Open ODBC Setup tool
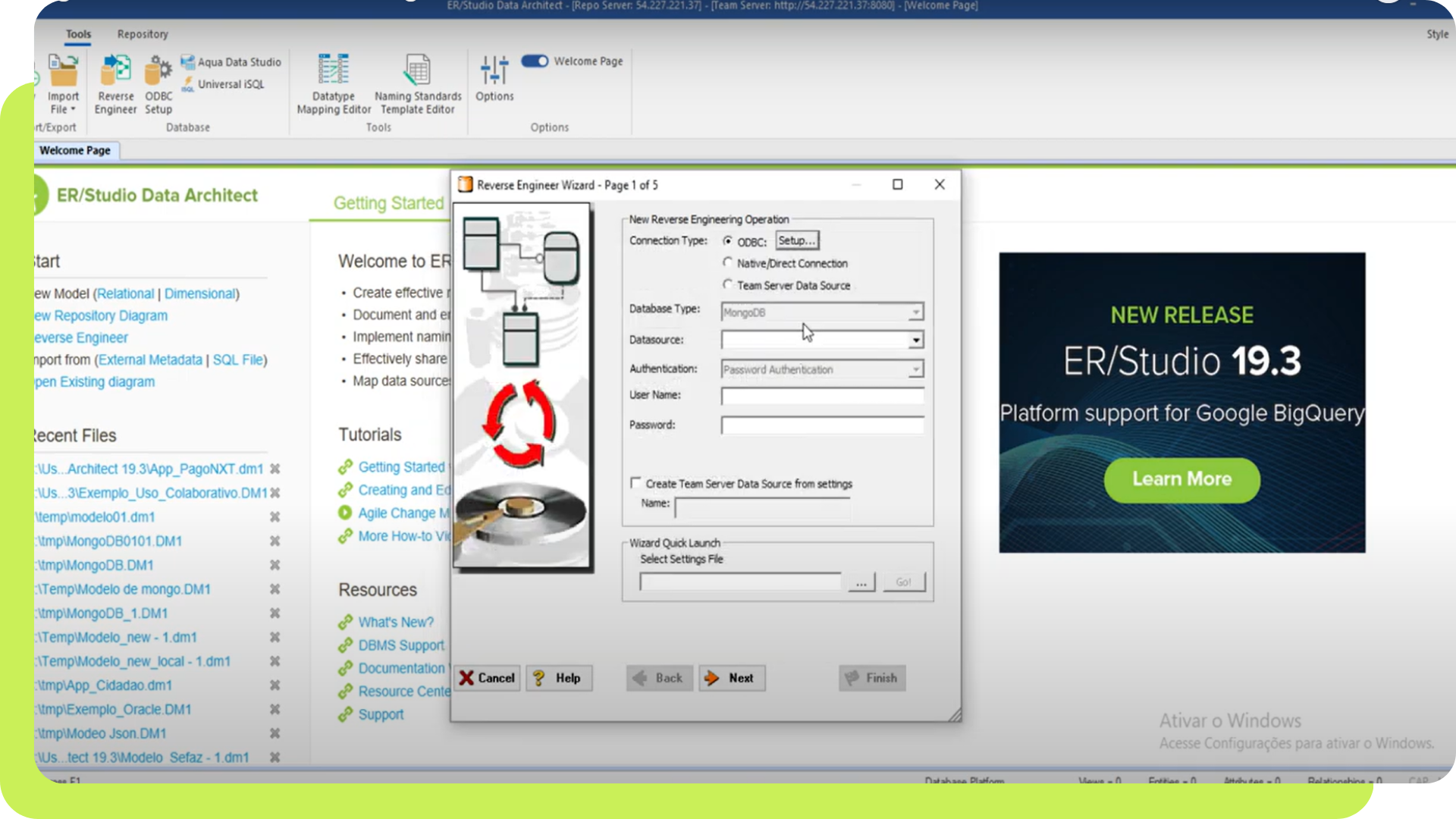Screen dimensions: 1456x819 [x=158, y=83]
